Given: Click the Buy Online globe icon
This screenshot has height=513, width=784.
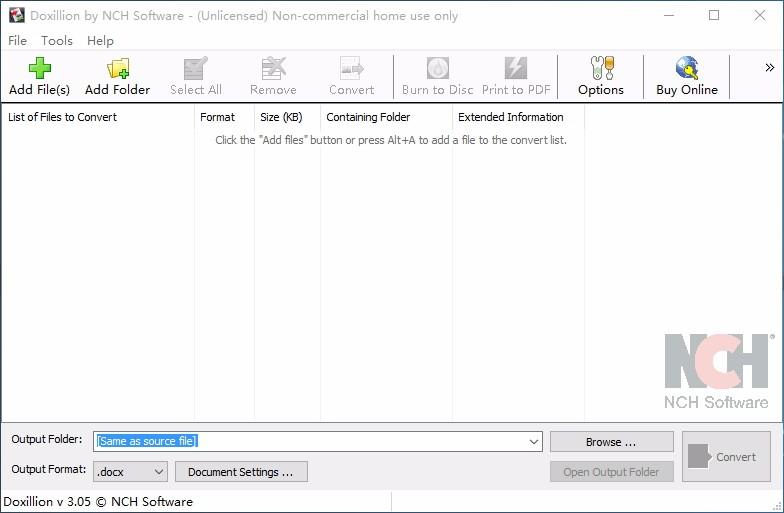Looking at the screenshot, I should click(x=687, y=68).
